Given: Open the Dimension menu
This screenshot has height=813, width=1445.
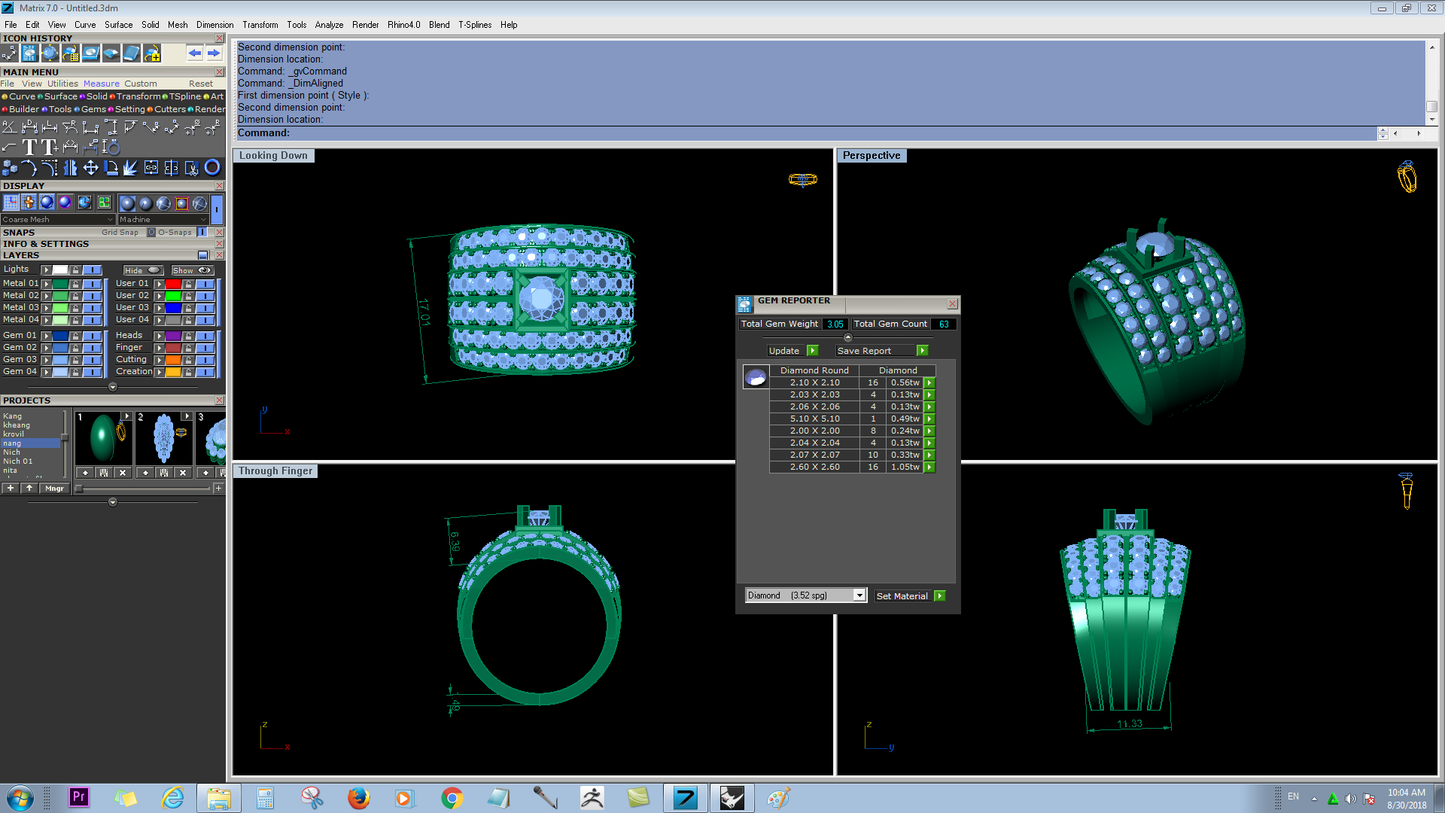Looking at the screenshot, I should 215,25.
